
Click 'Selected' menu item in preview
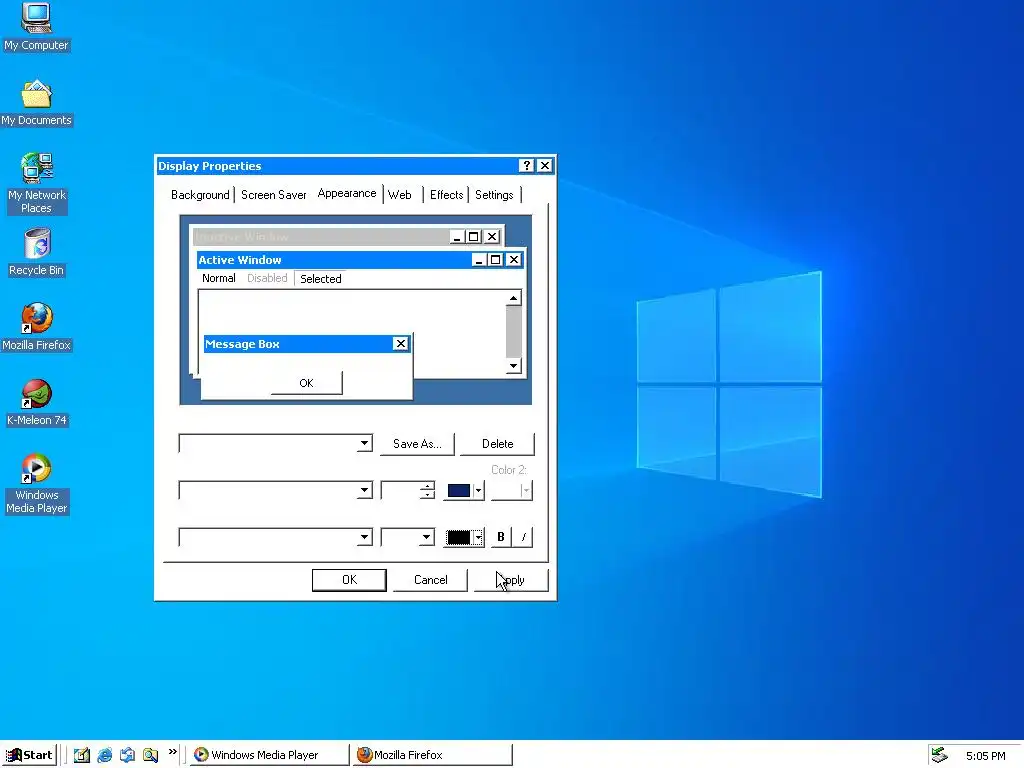coord(321,279)
